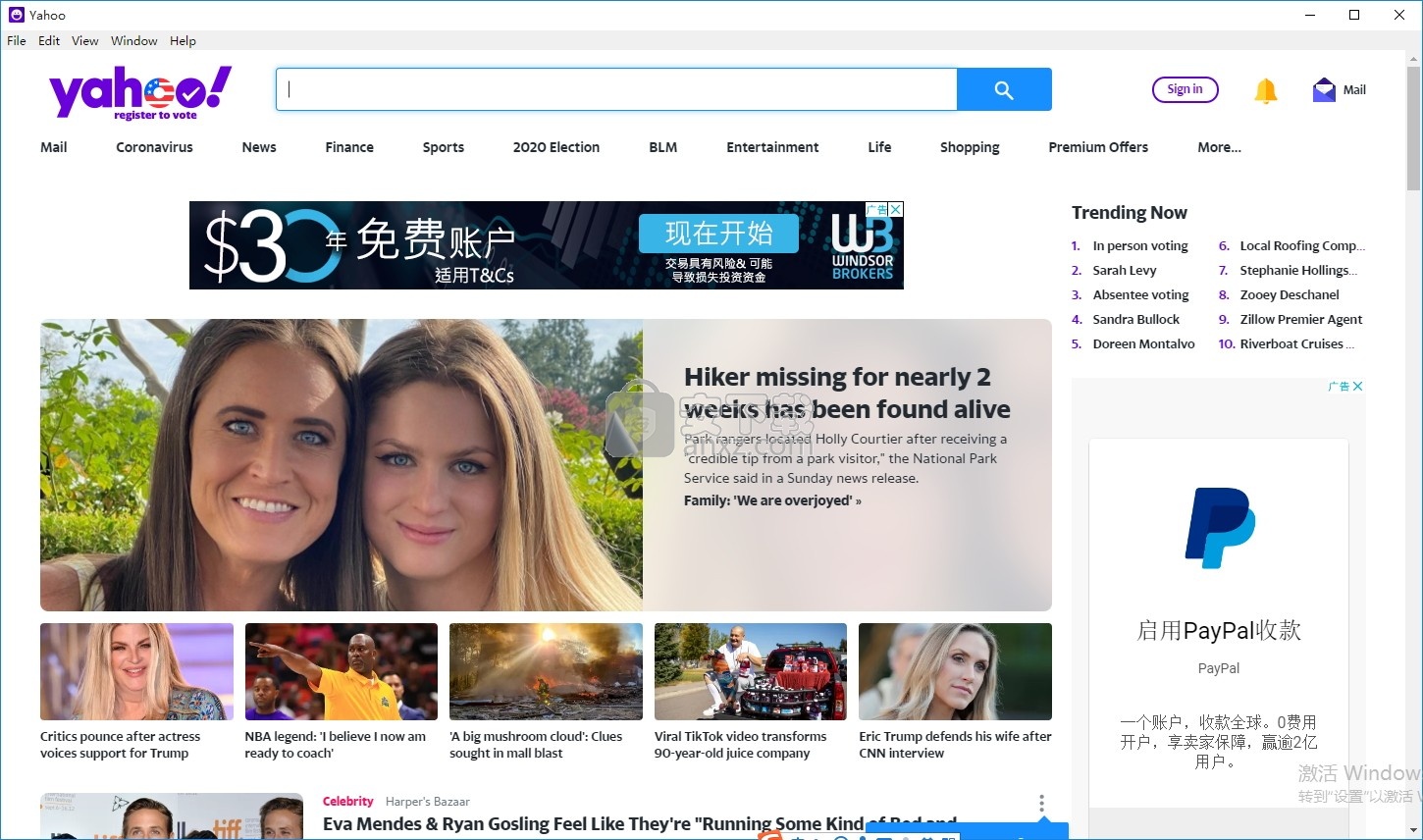Image resolution: width=1423 pixels, height=840 pixels.
Task: Click trending topic In person voting
Action: [1140, 246]
